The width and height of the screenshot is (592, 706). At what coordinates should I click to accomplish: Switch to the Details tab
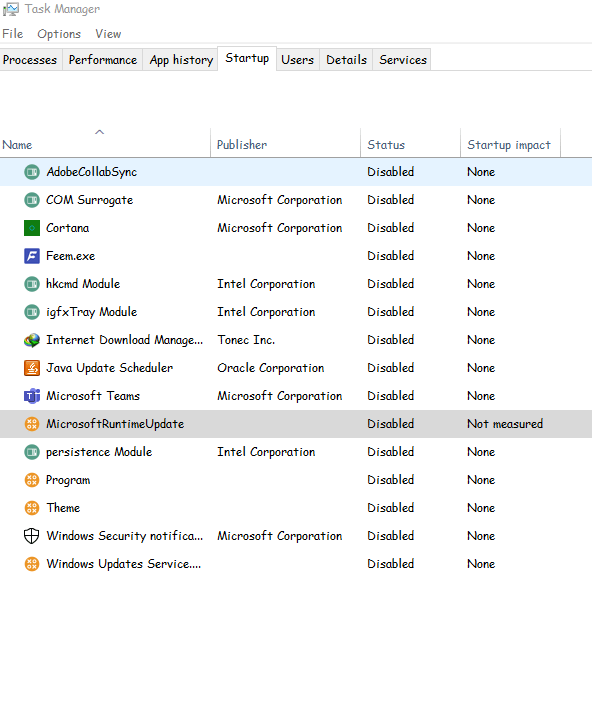tap(347, 59)
